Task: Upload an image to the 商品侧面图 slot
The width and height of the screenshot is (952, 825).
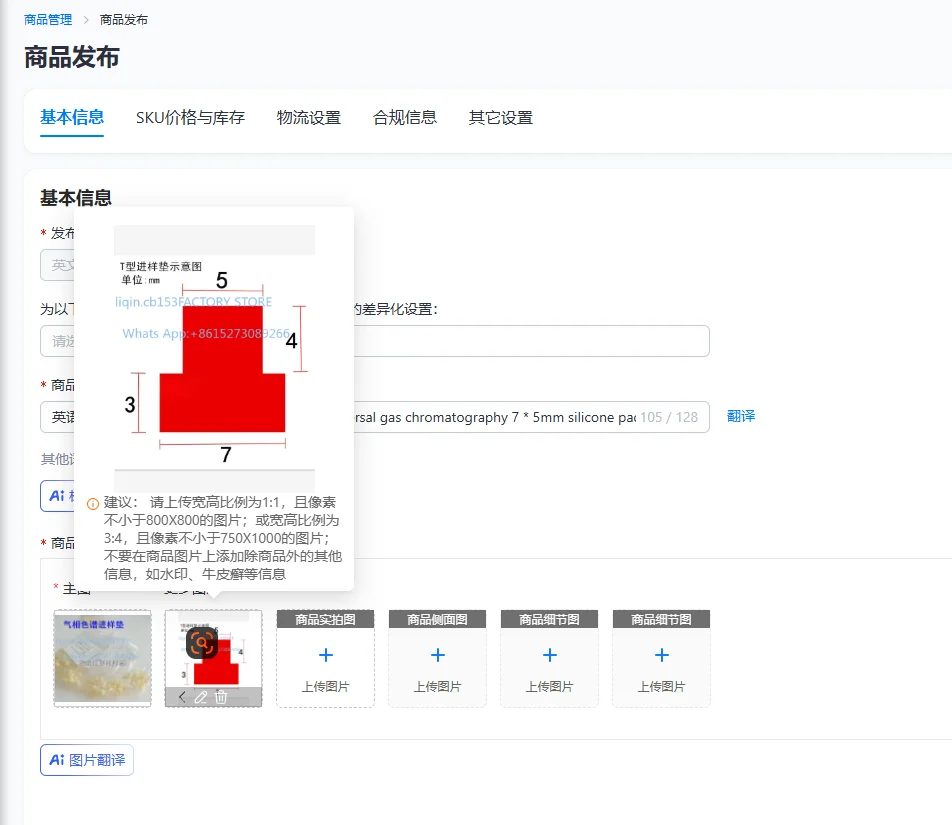Action: tap(437, 659)
